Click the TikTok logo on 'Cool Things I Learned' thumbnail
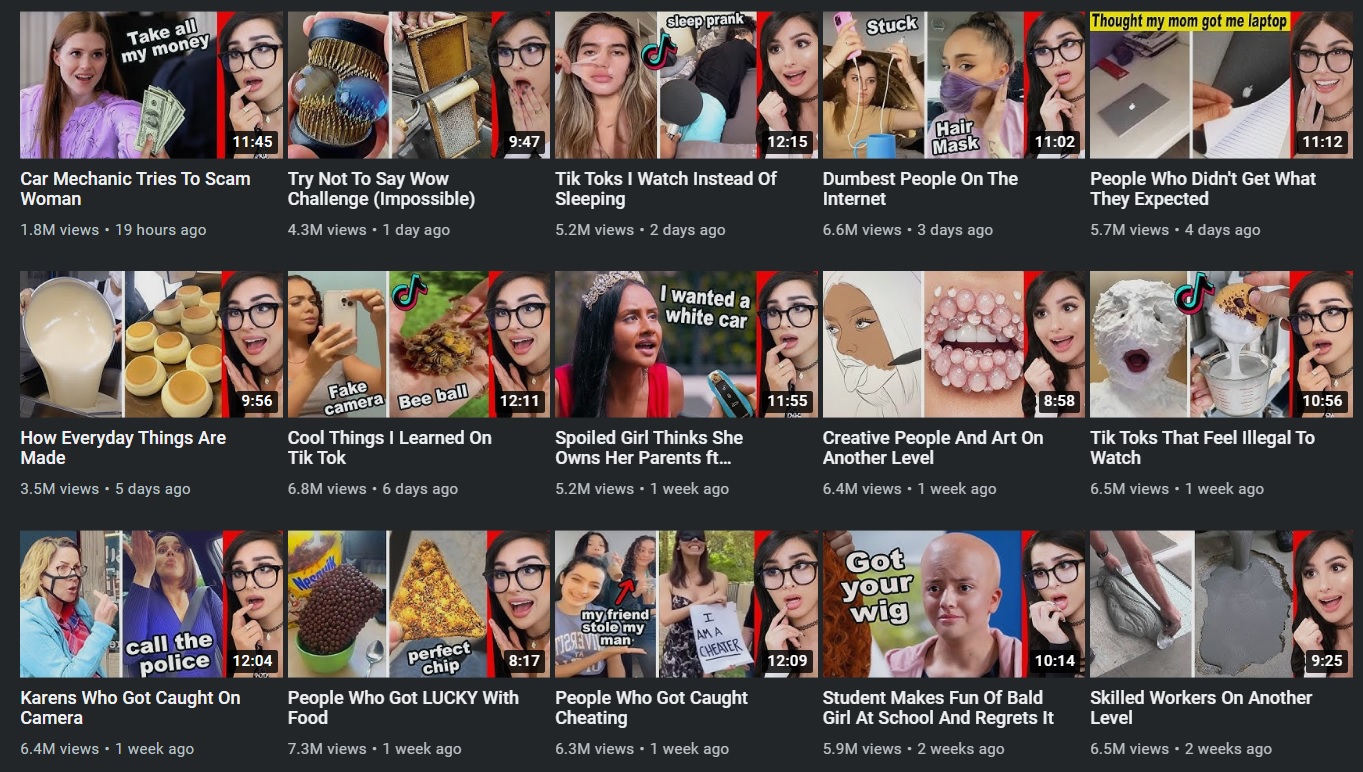 (x=409, y=292)
